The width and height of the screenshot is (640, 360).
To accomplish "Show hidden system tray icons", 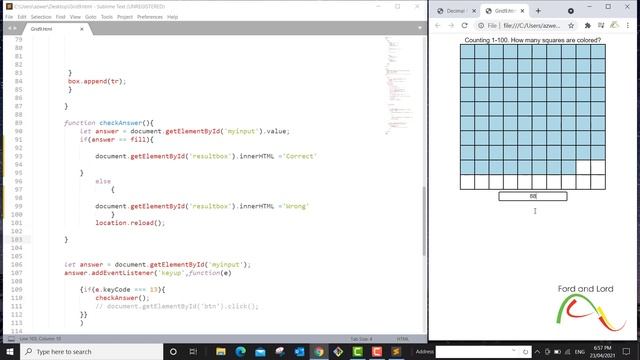I will click(x=538, y=351).
